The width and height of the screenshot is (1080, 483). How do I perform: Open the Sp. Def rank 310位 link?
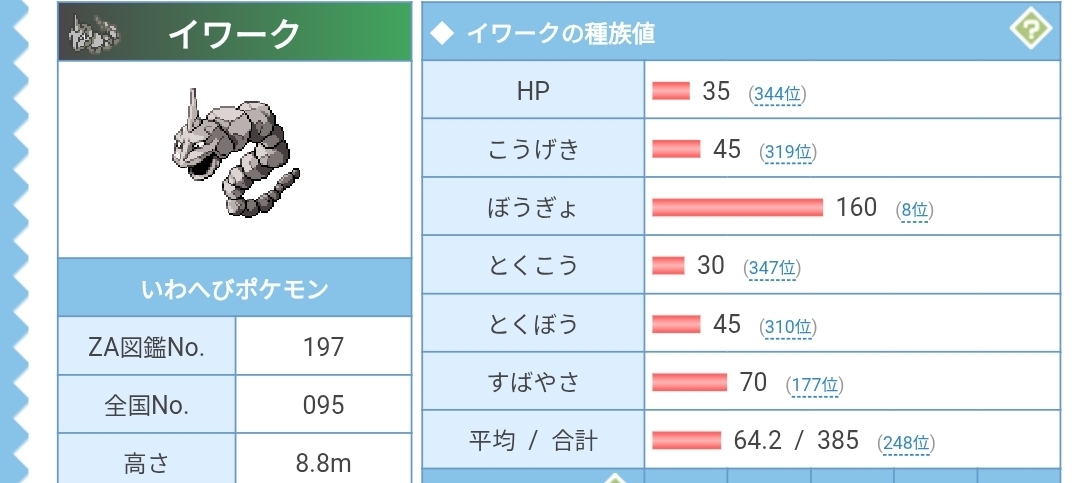(789, 327)
